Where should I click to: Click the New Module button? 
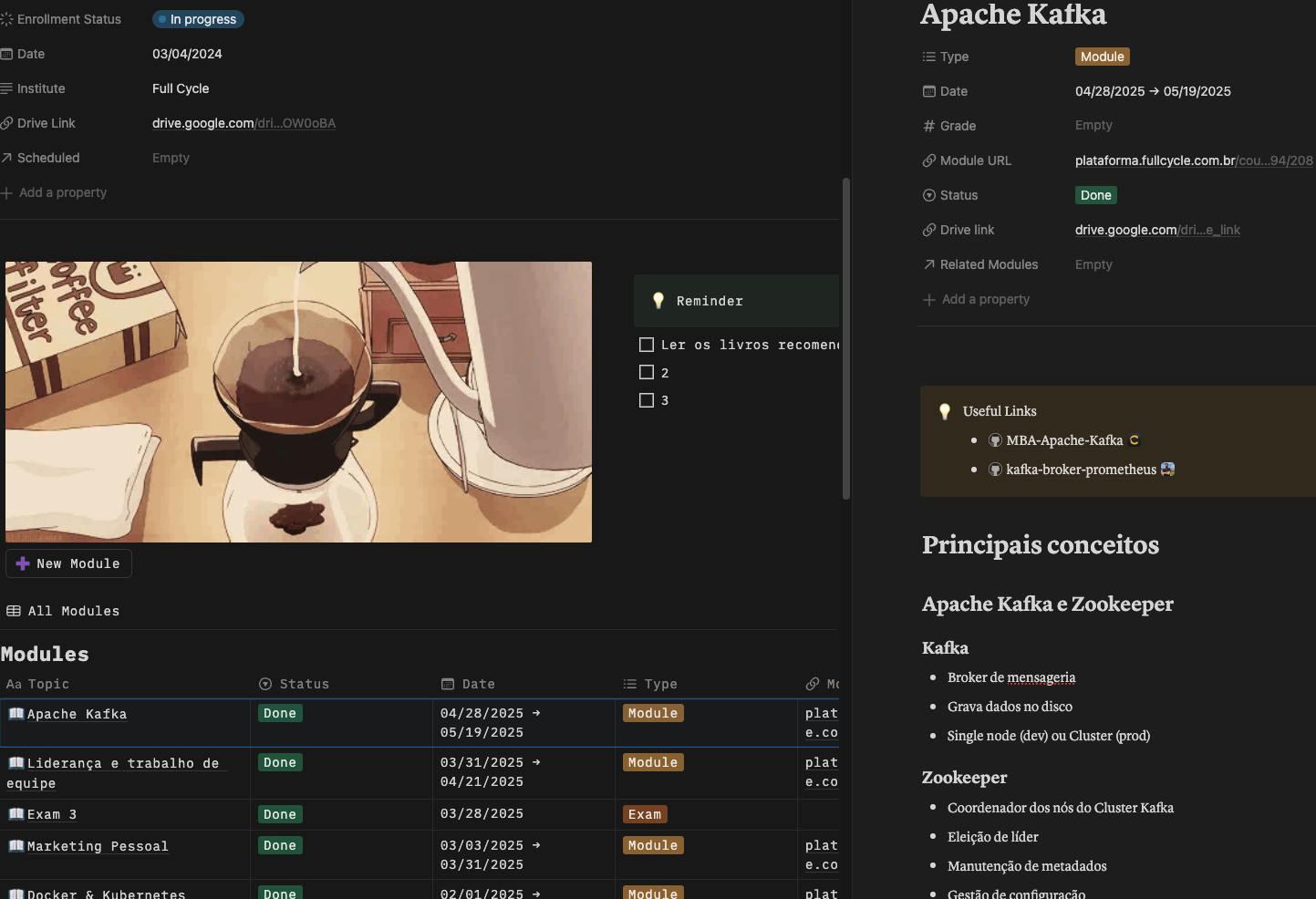pyautogui.click(x=68, y=563)
